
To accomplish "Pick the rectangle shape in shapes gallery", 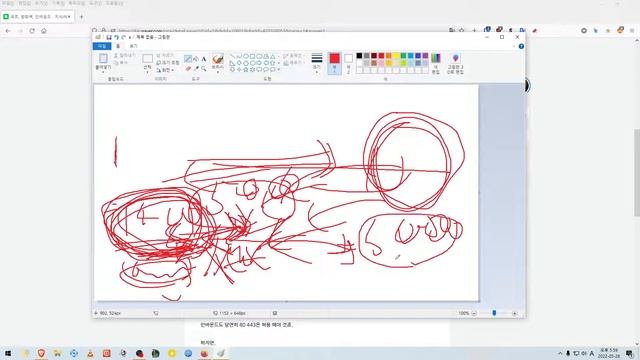I will tap(252, 56).
